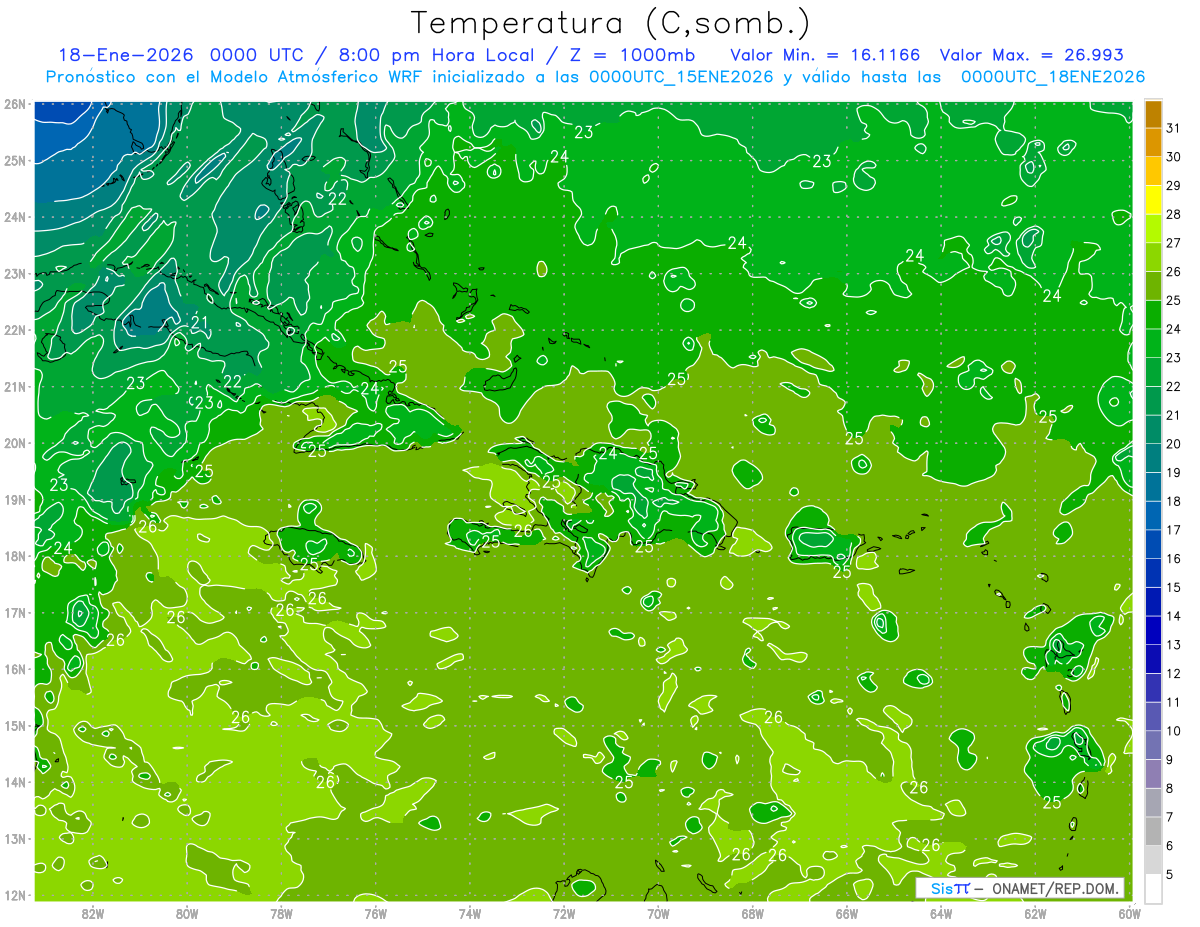Image resolution: width=1200 pixels, height=927 pixels.
Task: Click the 20 label on the color scale
Action: coord(1173,444)
